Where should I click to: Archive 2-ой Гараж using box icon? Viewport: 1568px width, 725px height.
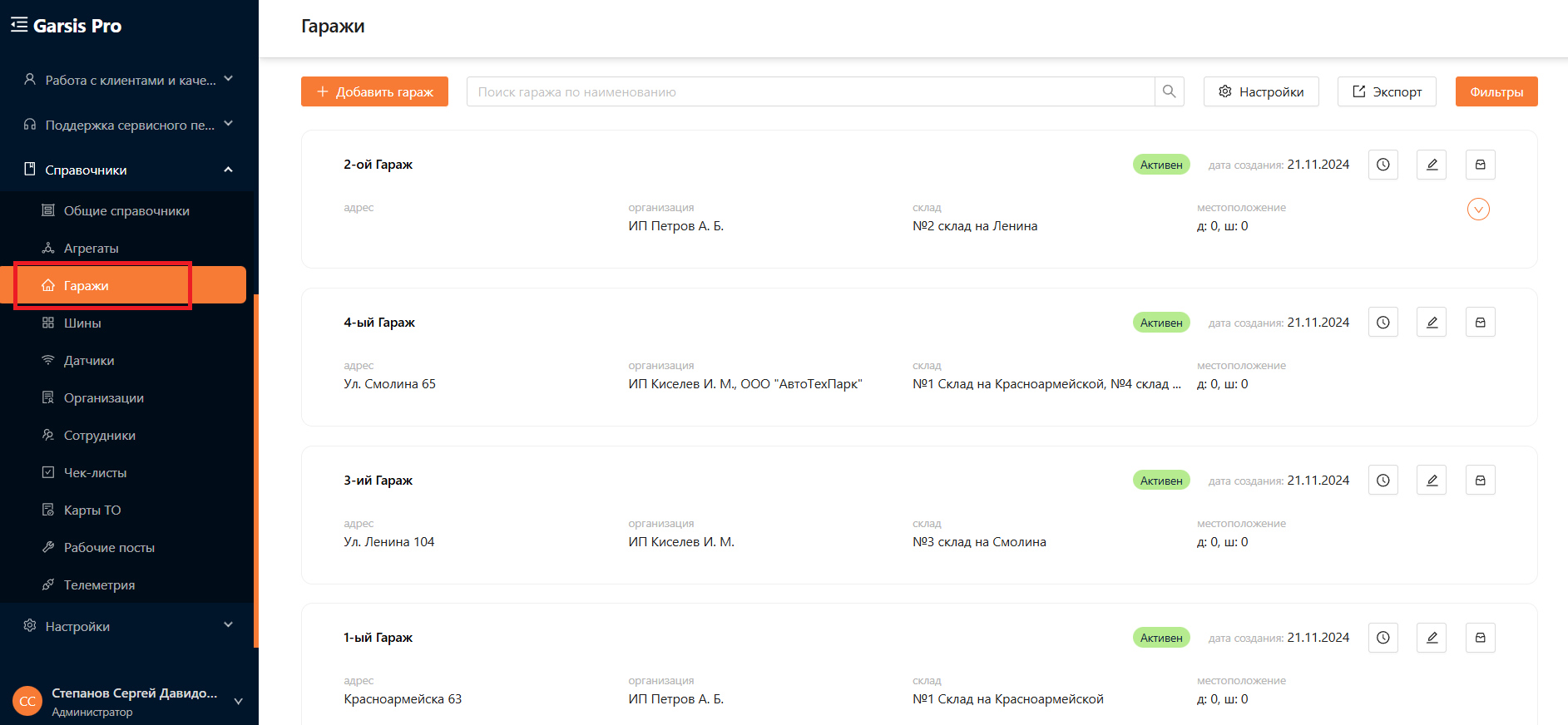(1481, 165)
